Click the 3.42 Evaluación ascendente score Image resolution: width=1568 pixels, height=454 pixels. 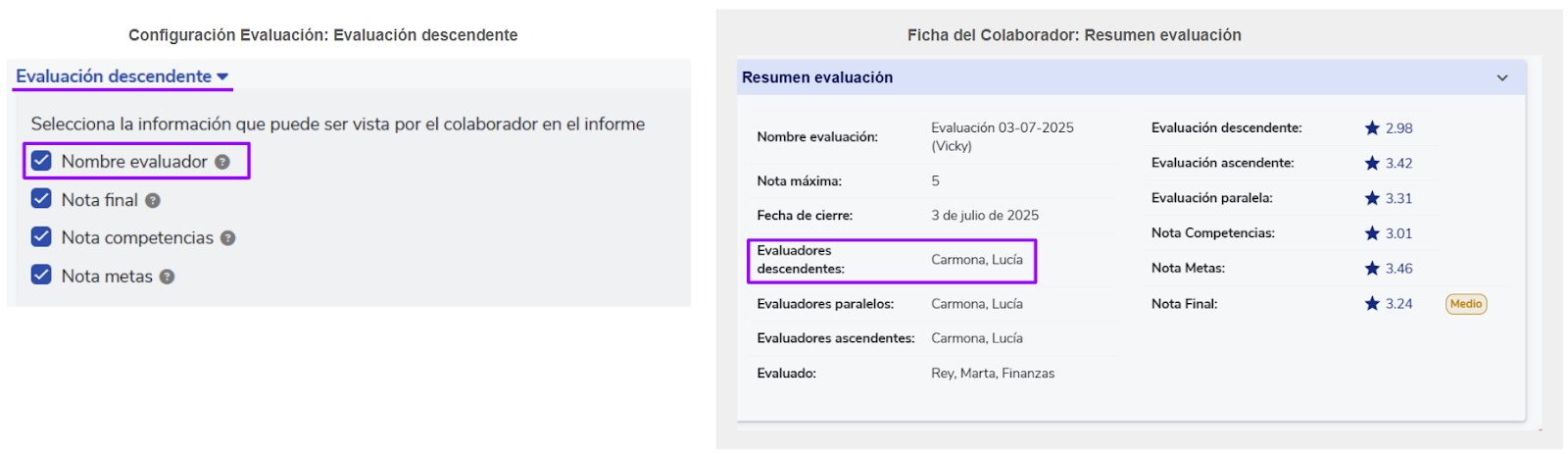point(1398,163)
